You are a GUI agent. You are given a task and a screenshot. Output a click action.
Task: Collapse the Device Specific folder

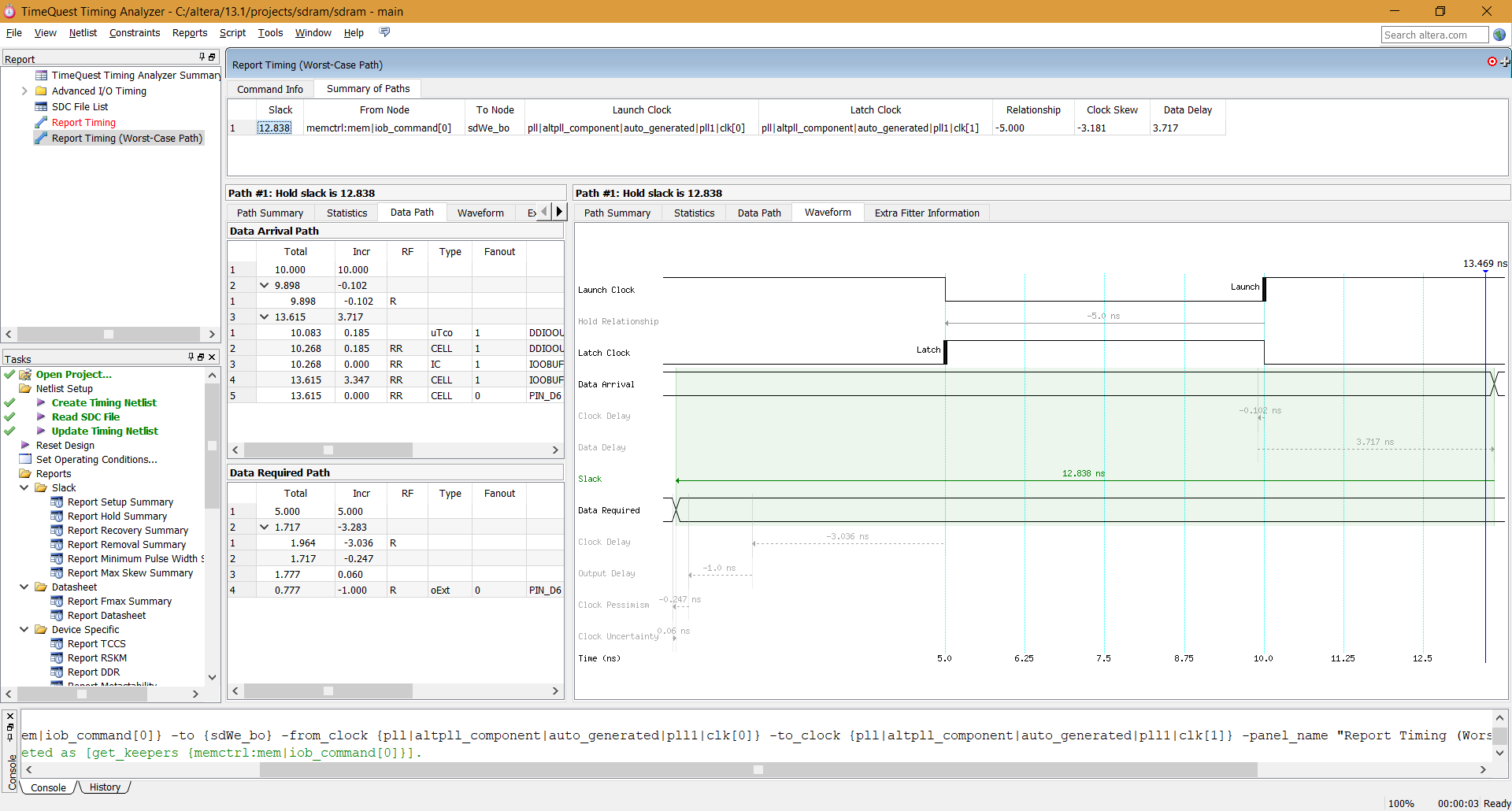click(x=24, y=630)
